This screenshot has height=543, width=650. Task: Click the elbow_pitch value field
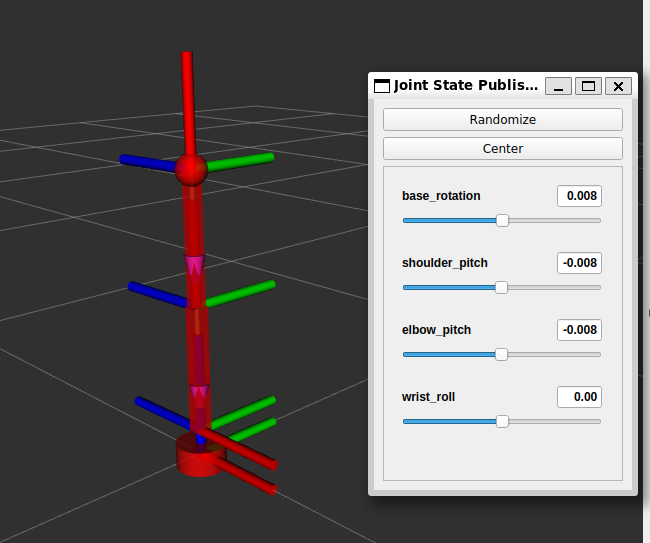[579, 330]
